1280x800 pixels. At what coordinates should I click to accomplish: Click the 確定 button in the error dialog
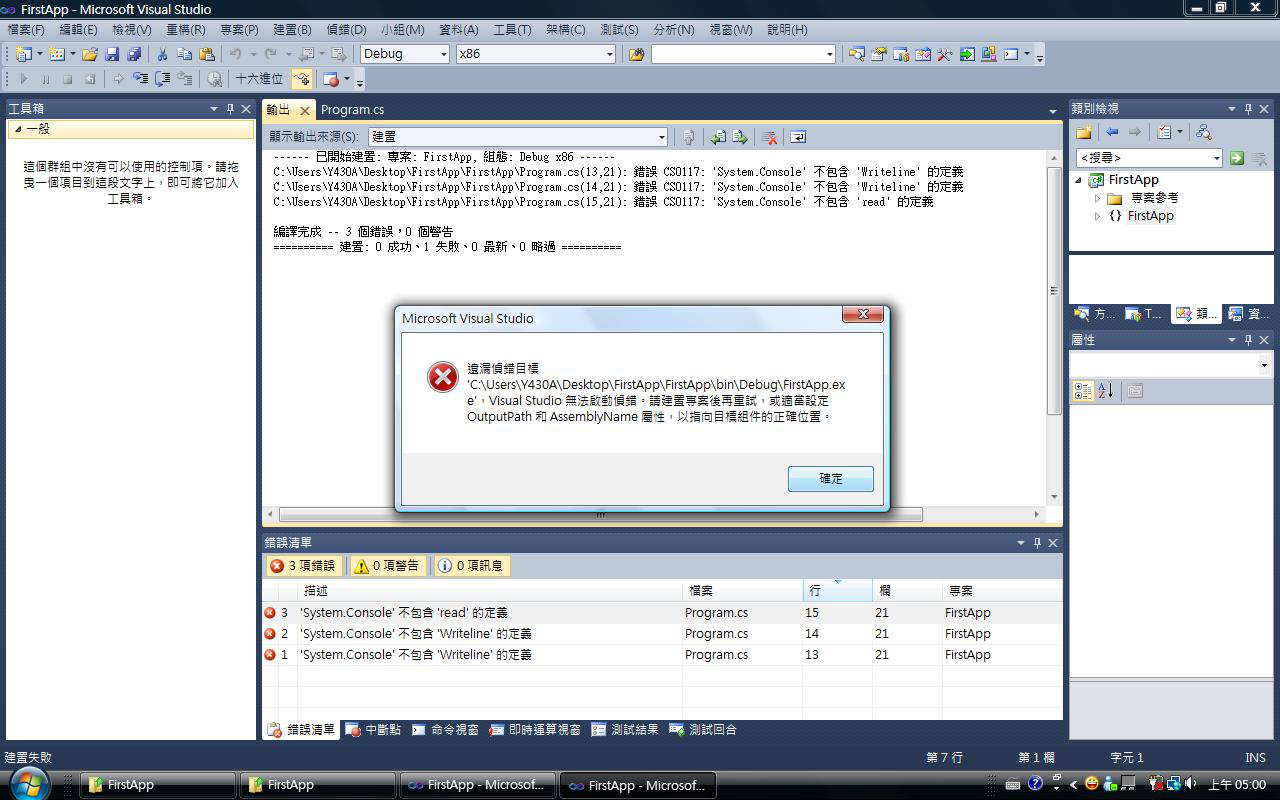831,479
